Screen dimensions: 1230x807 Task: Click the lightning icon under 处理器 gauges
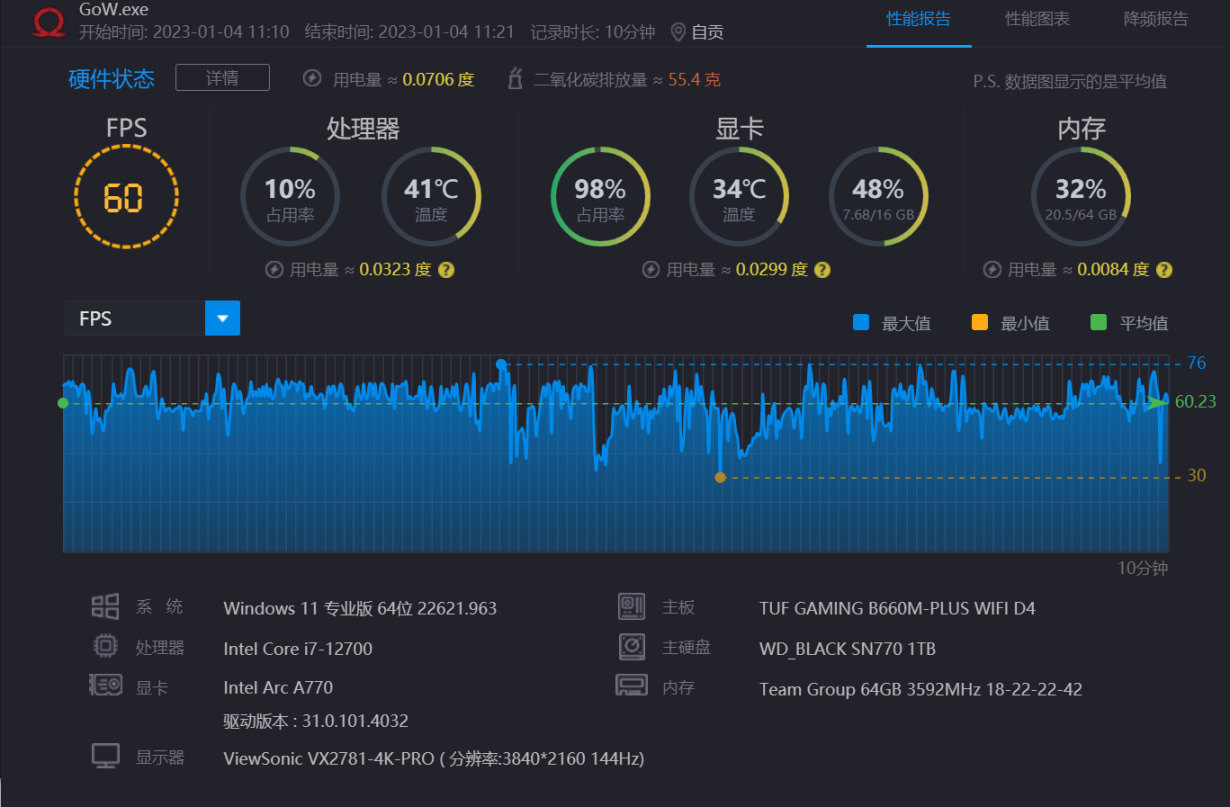click(x=274, y=270)
